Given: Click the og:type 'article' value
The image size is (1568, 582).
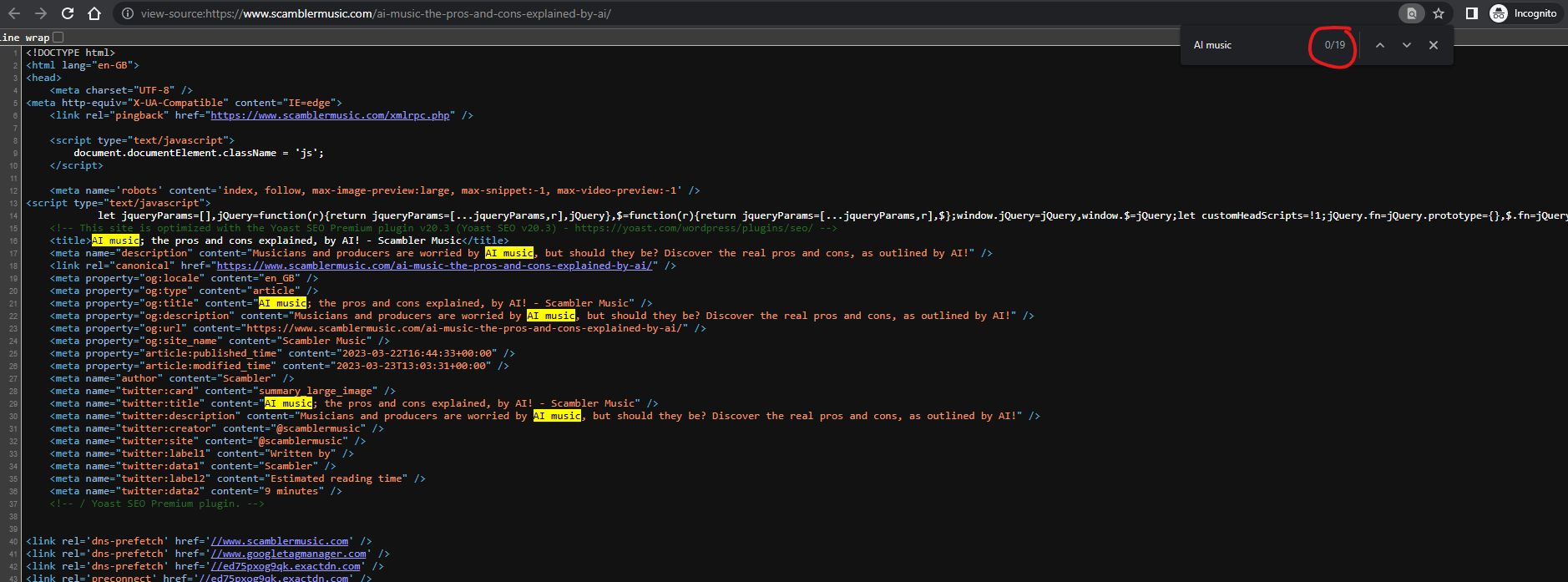Looking at the screenshot, I should pyautogui.click(x=274, y=291).
